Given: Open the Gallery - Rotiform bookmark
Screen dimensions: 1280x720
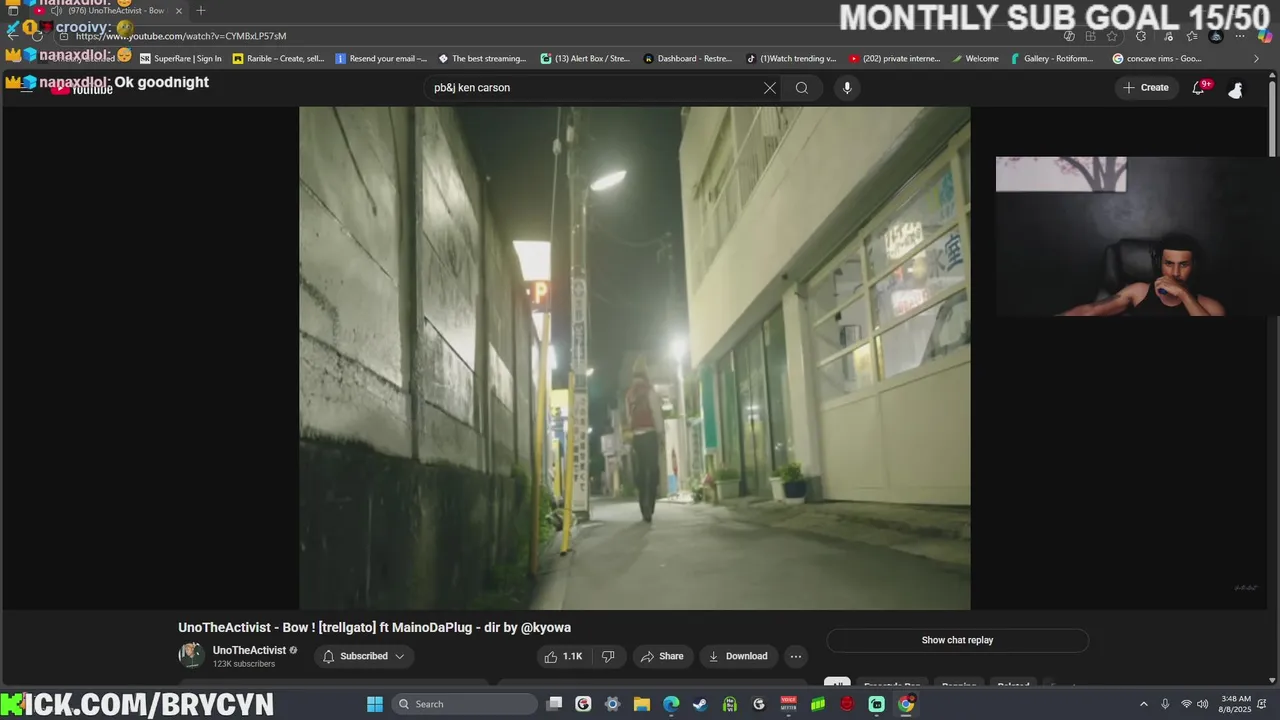Looking at the screenshot, I should coord(1052,59).
